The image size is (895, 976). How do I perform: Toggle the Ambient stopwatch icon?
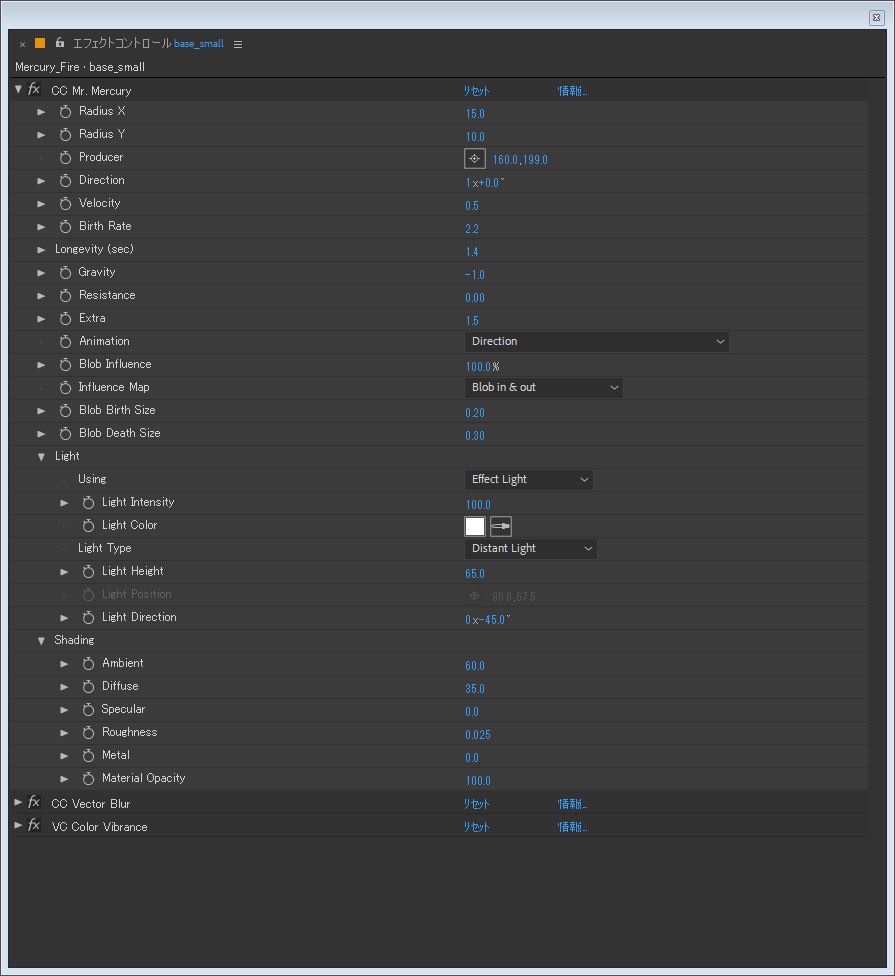click(88, 664)
